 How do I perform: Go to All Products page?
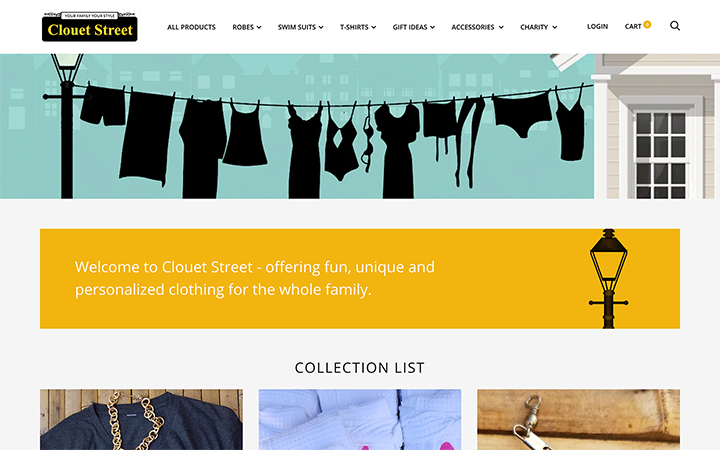point(191,27)
